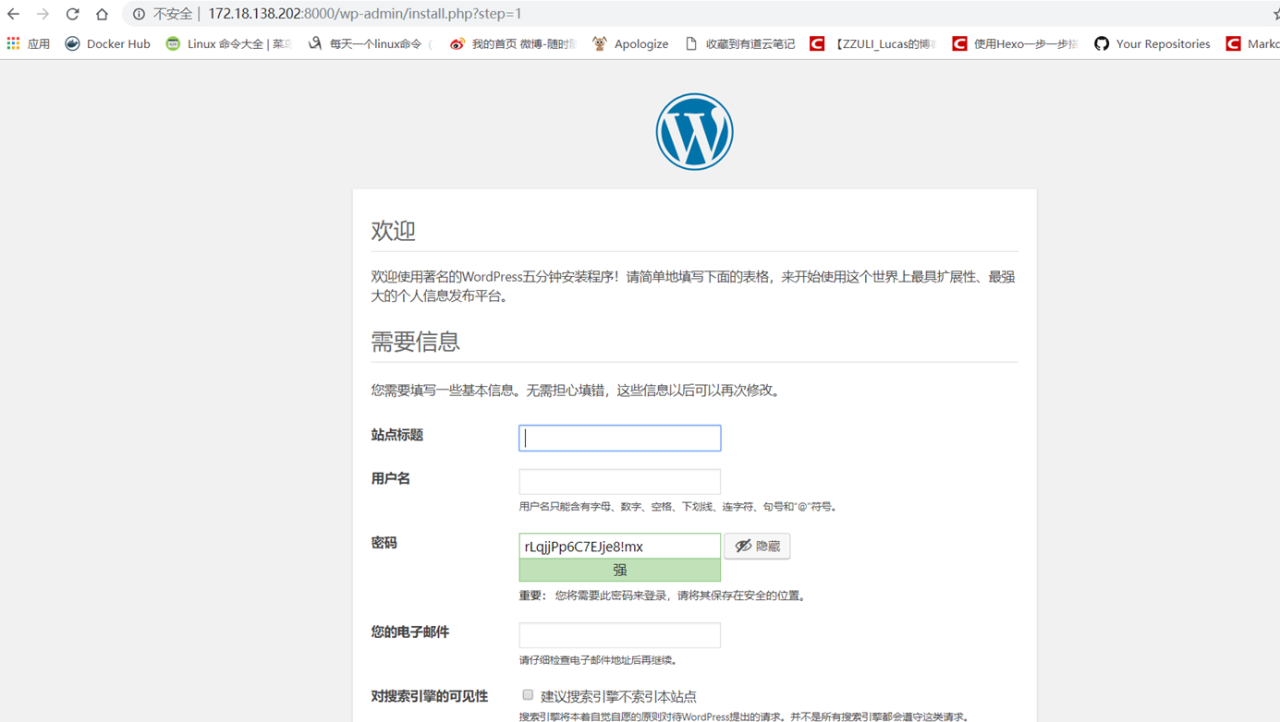Click into the 您的电子邮件 field
This screenshot has width=1280, height=722.
point(620,635)
